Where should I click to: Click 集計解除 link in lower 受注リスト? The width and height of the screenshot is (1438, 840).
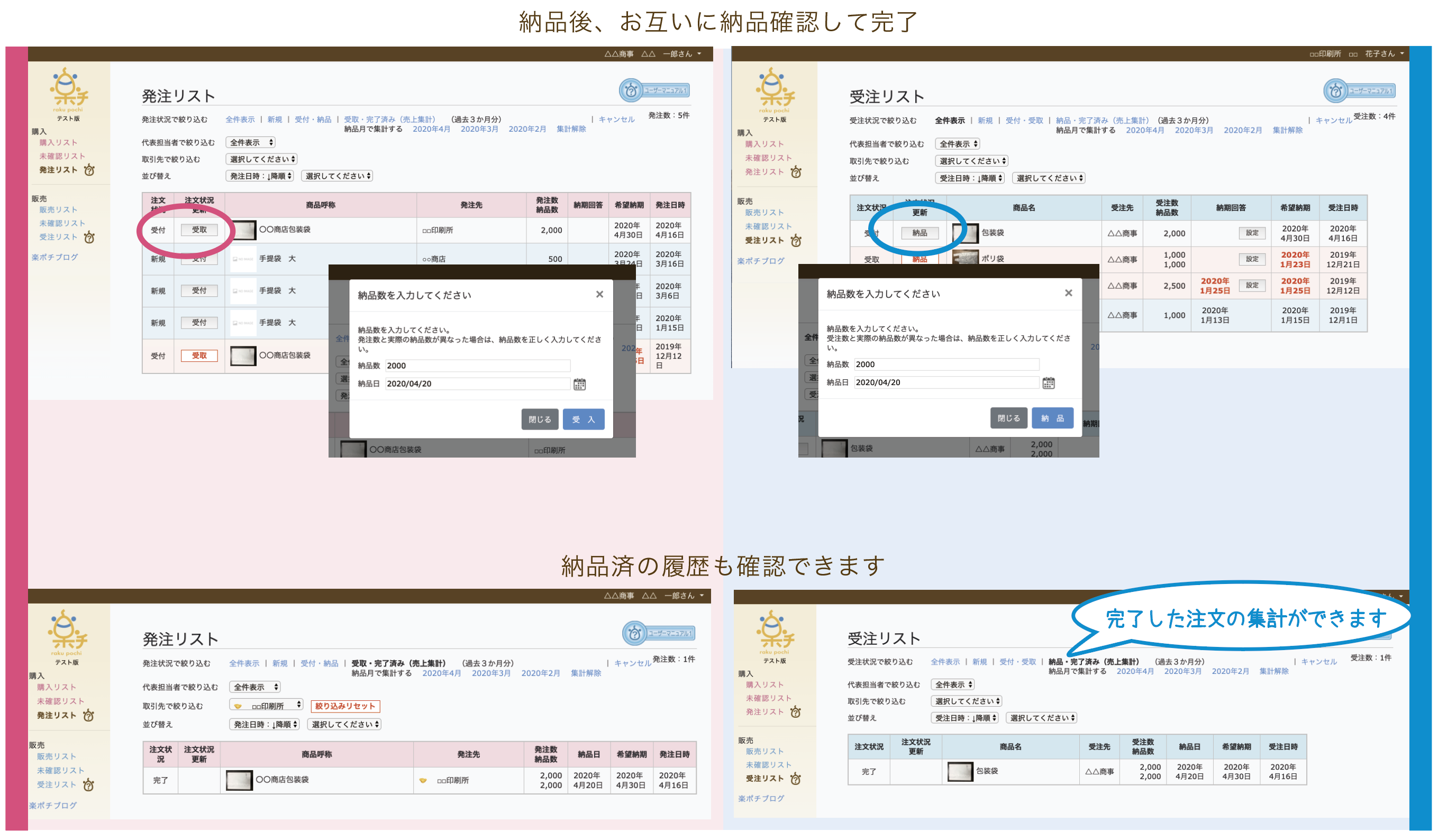(1274, 671)
